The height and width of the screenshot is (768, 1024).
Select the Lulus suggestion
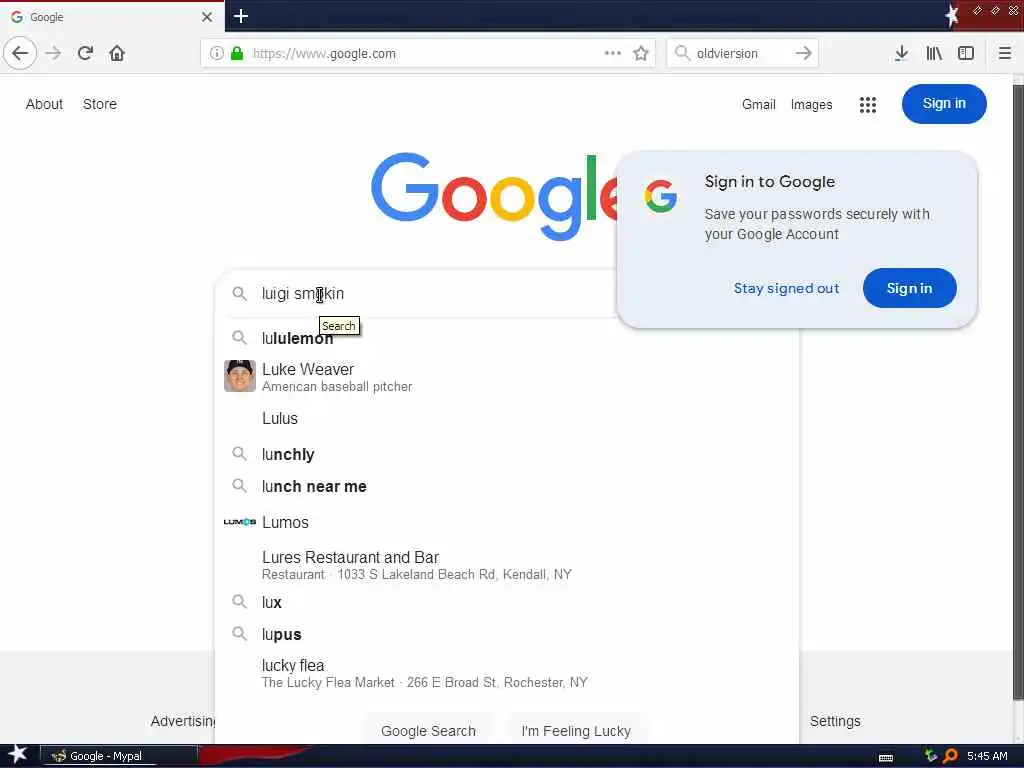[x=506, y=419]
